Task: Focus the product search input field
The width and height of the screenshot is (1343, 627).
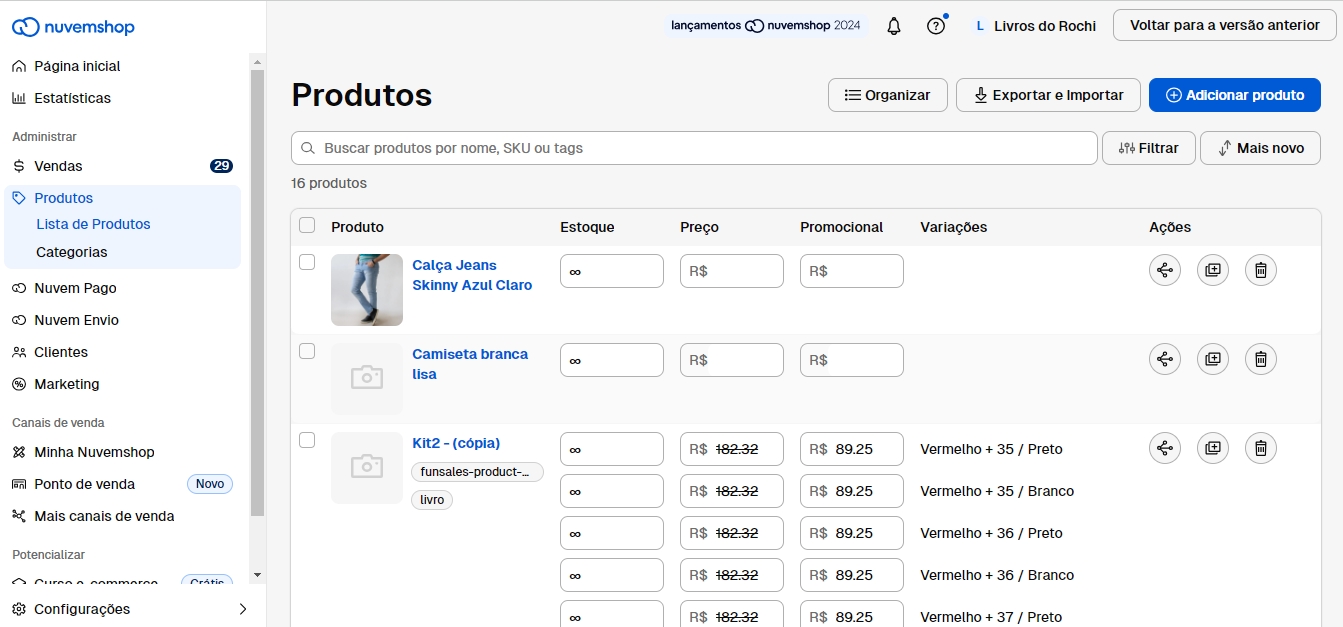Action: pyautogui.click(x=700, y=148)
